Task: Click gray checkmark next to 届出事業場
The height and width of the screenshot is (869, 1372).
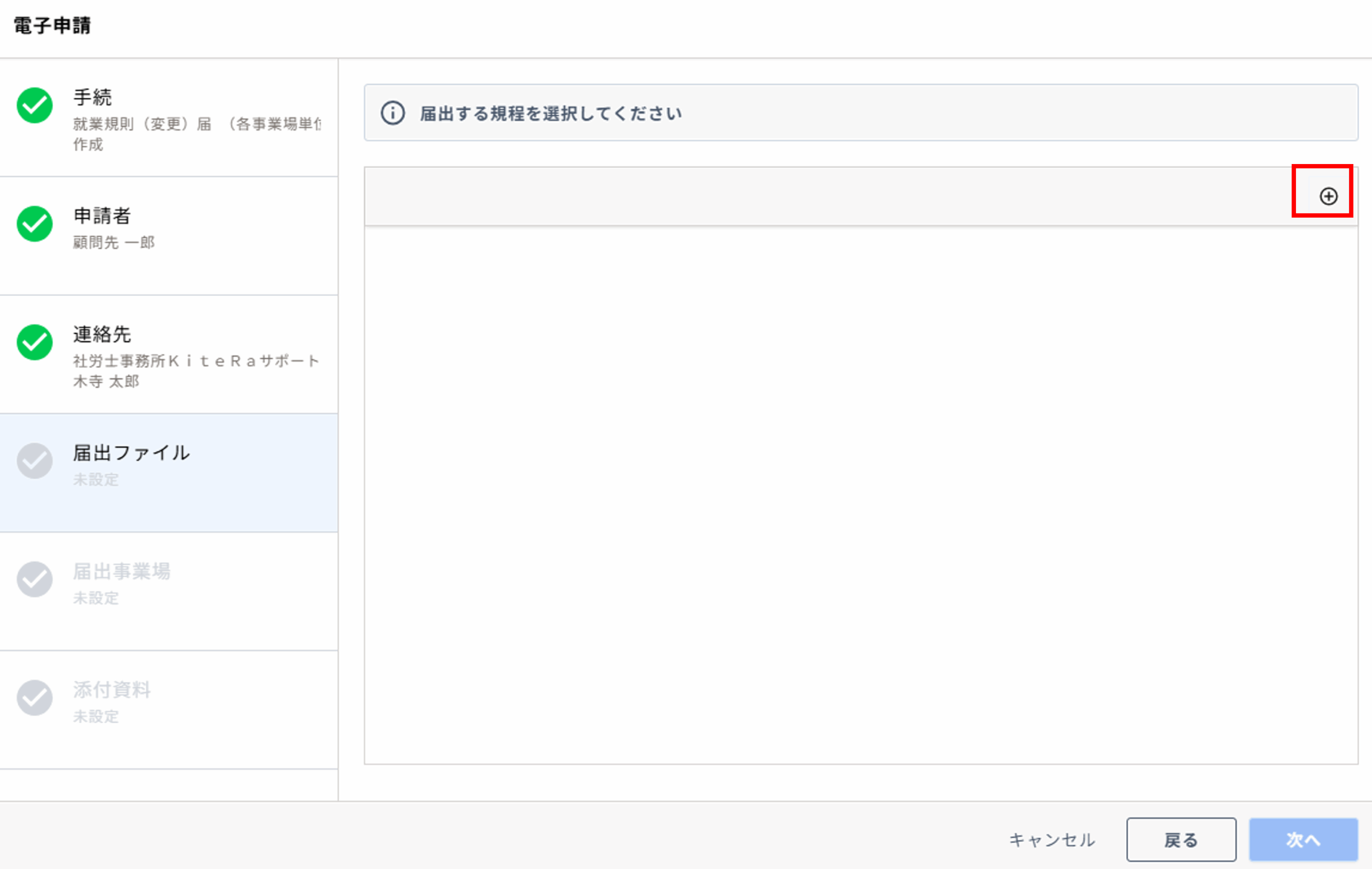Action: pos(35,580)
